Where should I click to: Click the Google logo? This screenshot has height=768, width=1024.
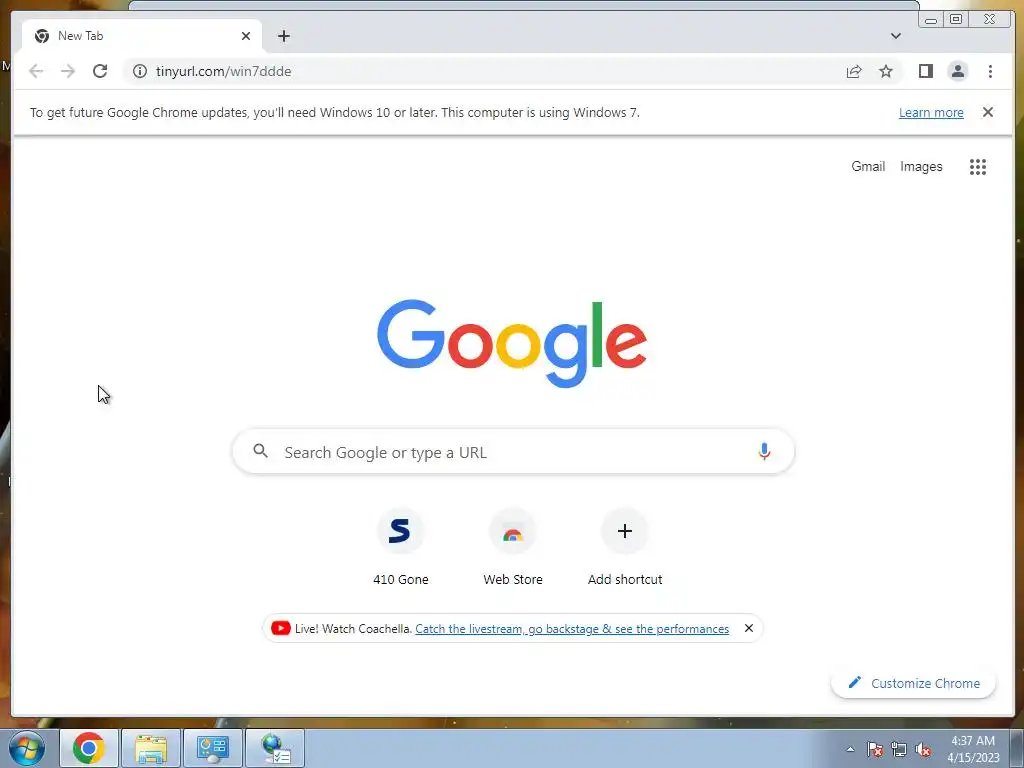coord(512,343)
